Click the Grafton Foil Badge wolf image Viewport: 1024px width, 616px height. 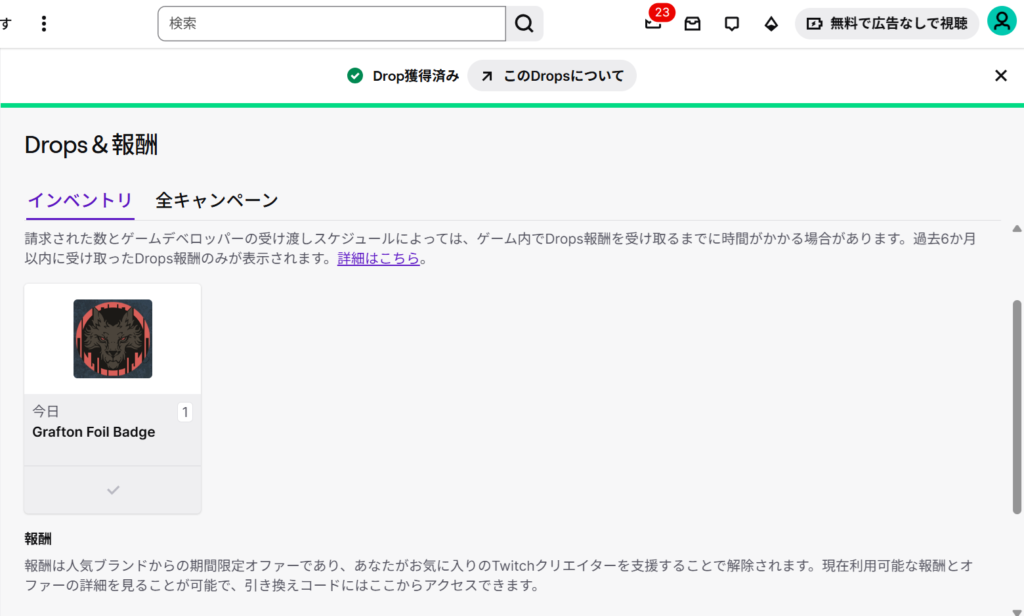(x=113, y=338)
